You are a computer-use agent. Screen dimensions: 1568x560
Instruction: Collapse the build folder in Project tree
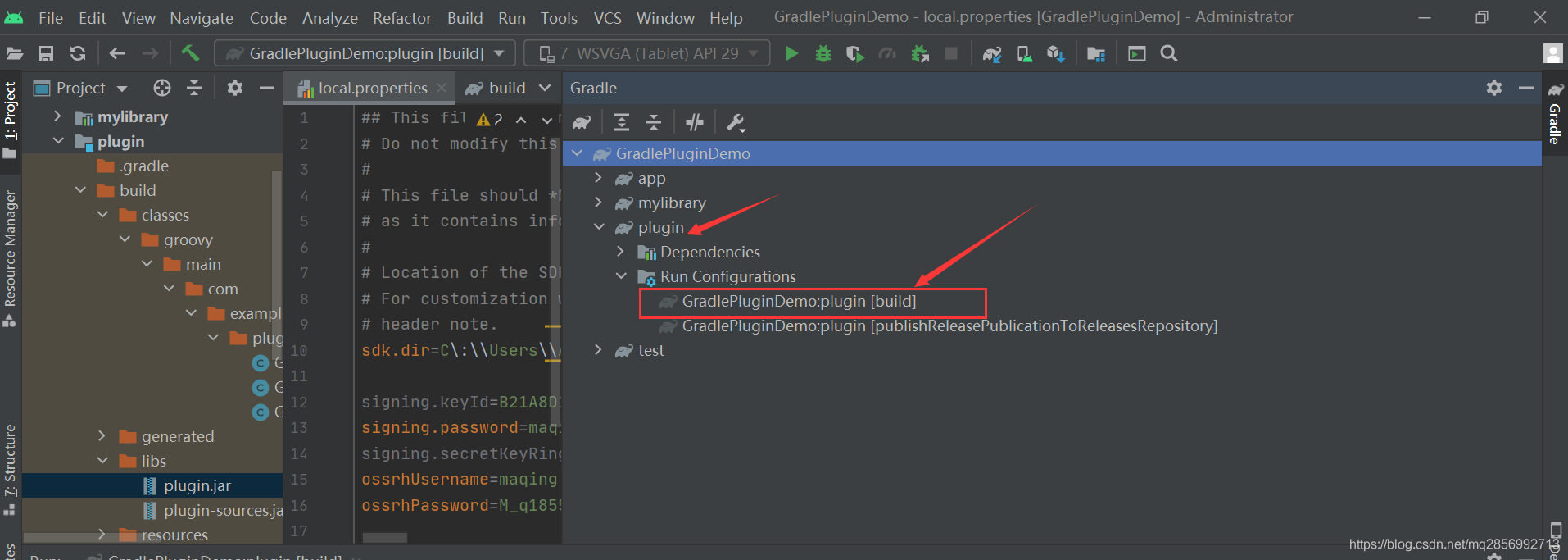pyautogui.click(x=80, y=190)
